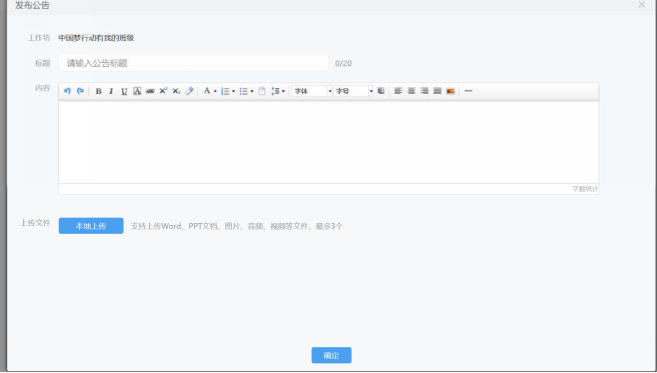657x373 pixels.
Task: Apply character border formatting
Action: click(x=137, y=91)
